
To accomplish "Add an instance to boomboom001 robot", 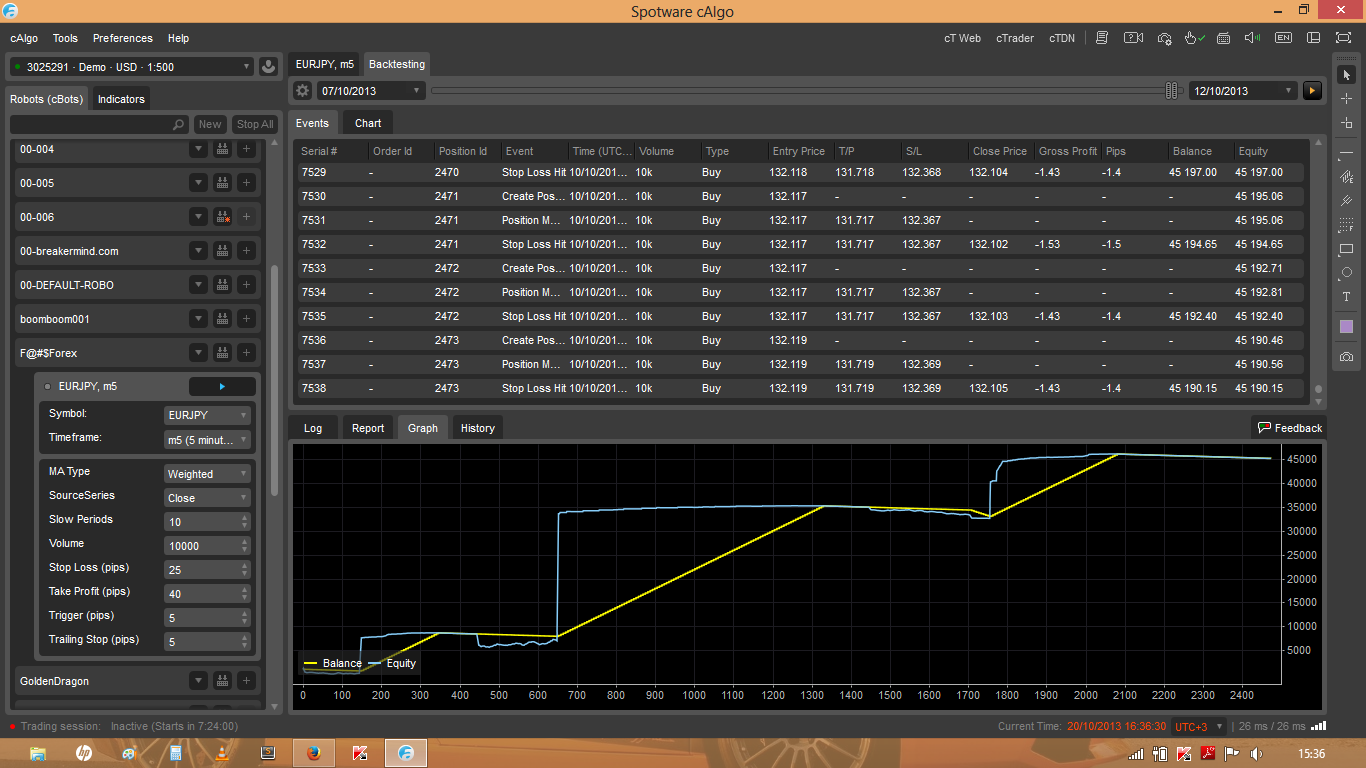I will (x=247, y=320).
